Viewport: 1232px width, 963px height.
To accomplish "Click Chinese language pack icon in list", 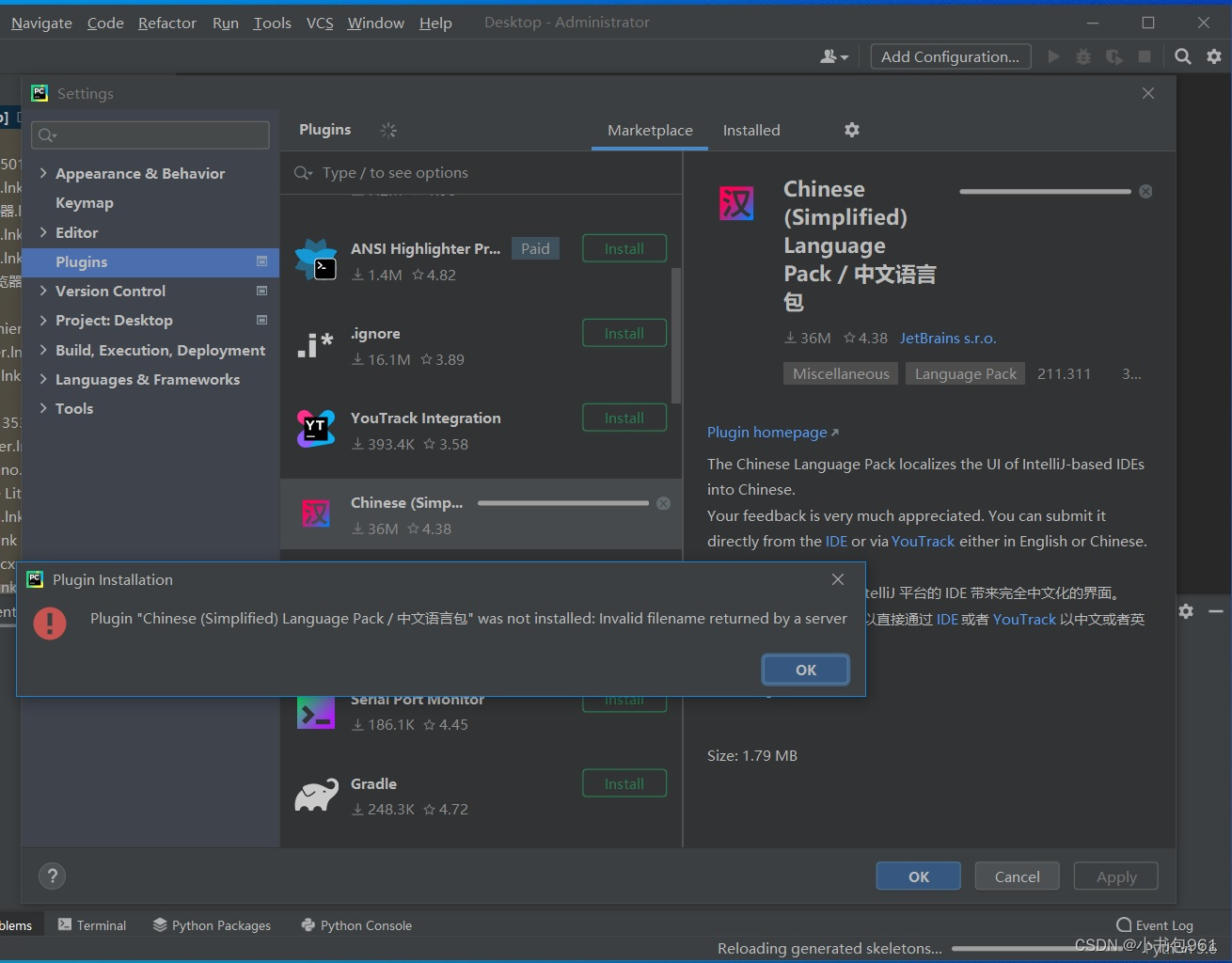I will click(316, 513).
